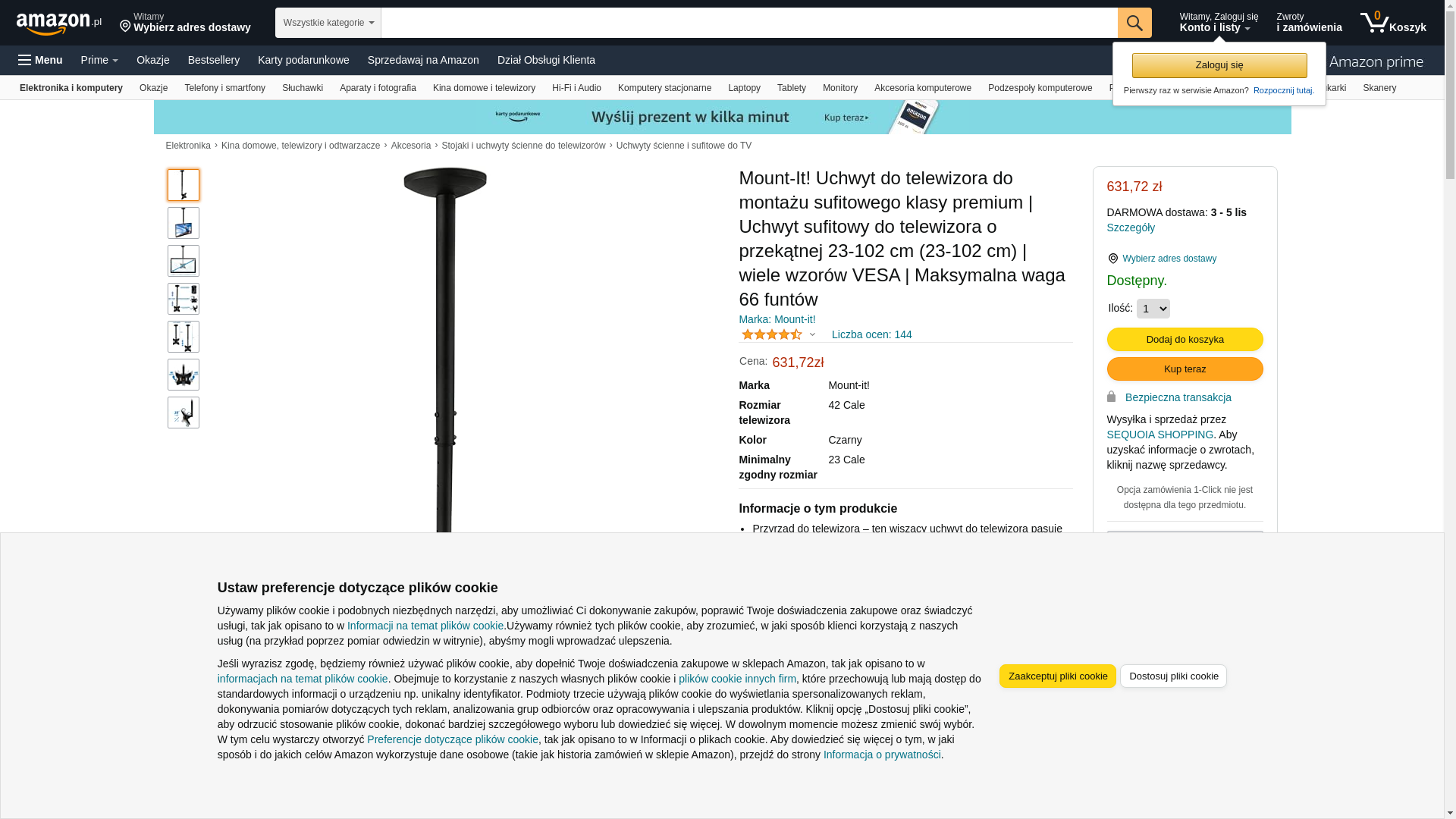Image resolution: width=1456 pixels, height=819 pixels.
Task: Click the star rating icons
Action: [772, 334]
